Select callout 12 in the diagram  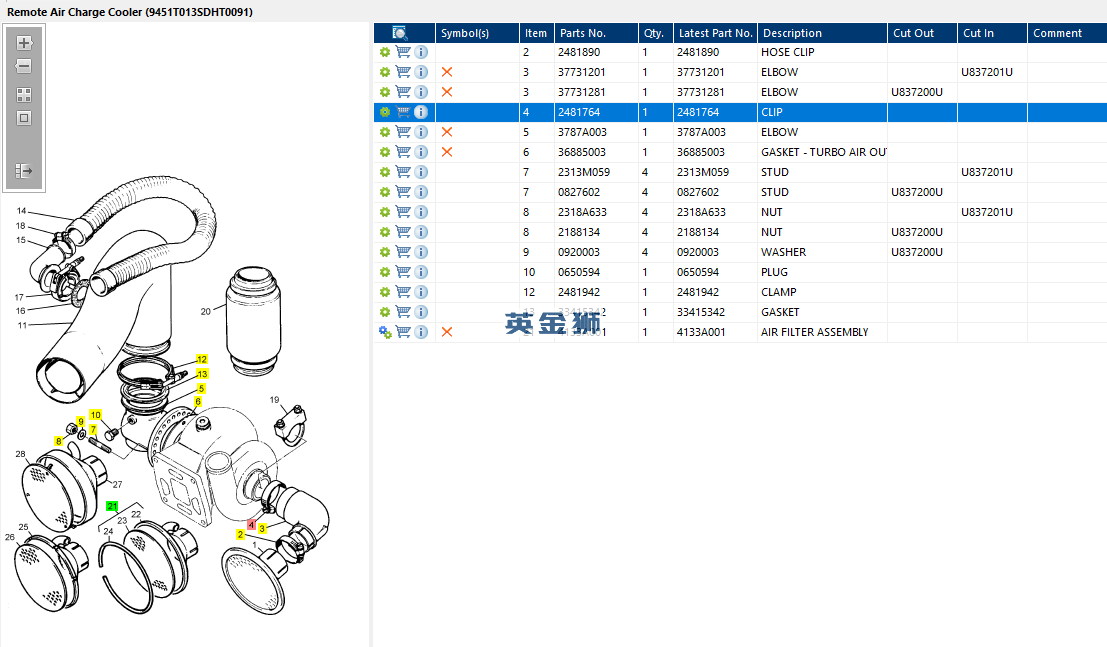pos(202,360)
